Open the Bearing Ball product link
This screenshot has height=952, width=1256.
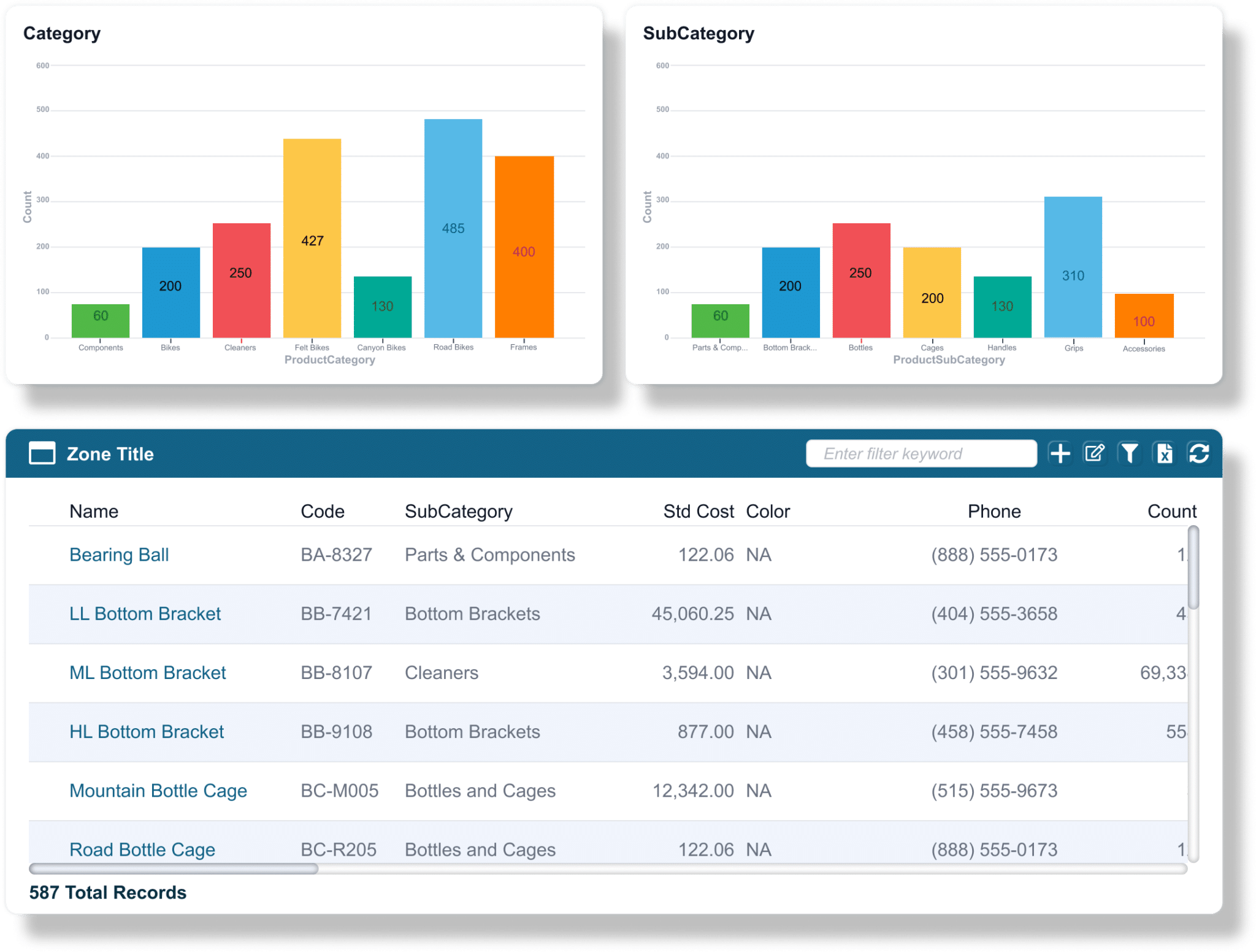tap(119, 555)
